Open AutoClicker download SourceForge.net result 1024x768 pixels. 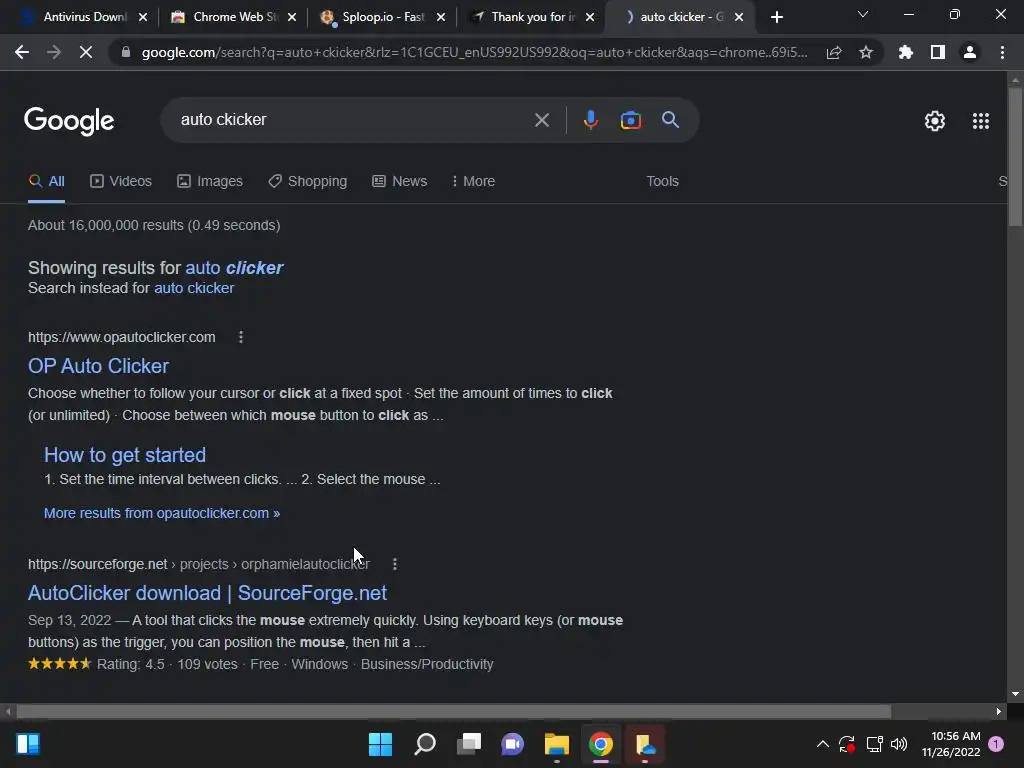(207, 593)
